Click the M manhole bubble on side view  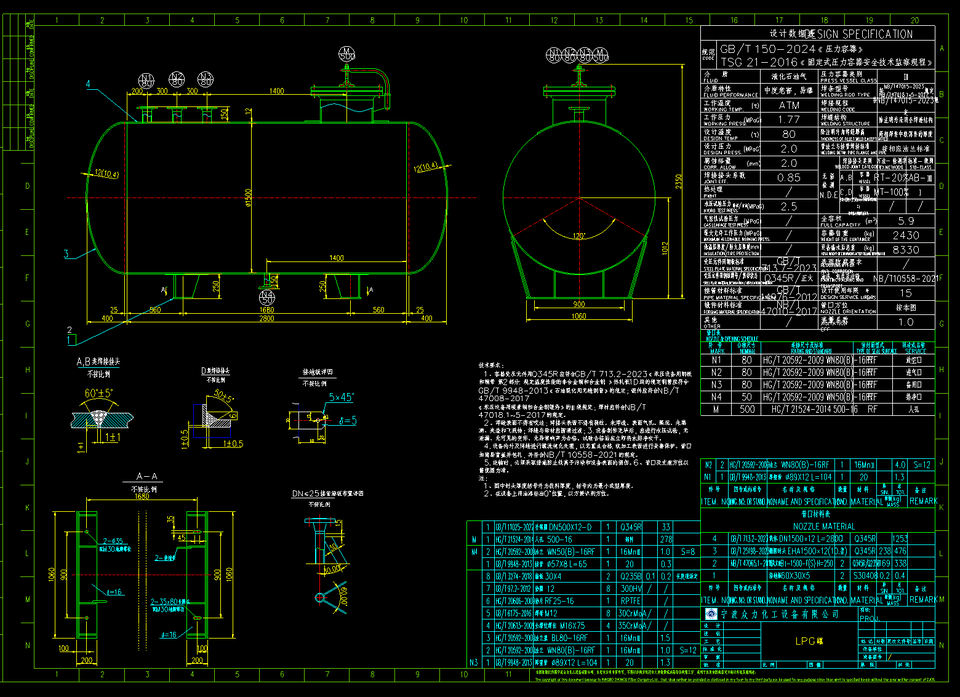[347, 53]
